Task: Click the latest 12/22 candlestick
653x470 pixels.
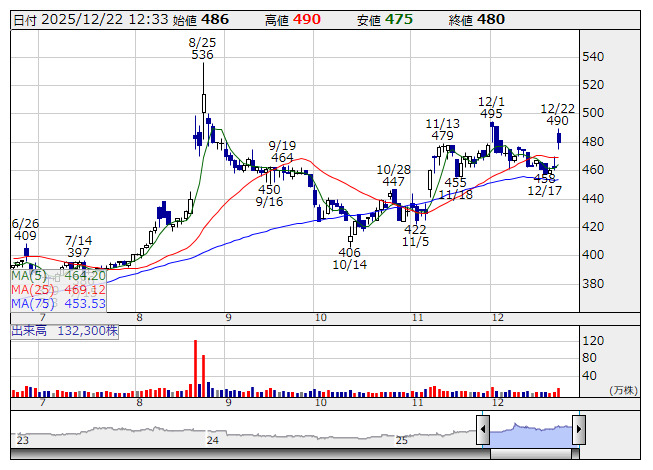Action: (x=559, y=139)
